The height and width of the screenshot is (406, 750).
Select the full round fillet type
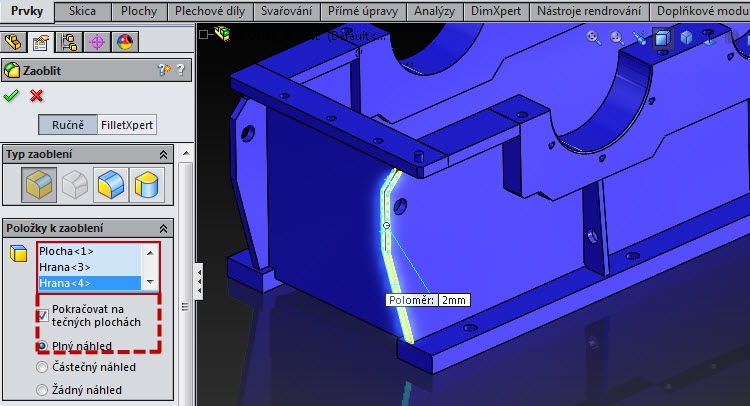[146, 185]
